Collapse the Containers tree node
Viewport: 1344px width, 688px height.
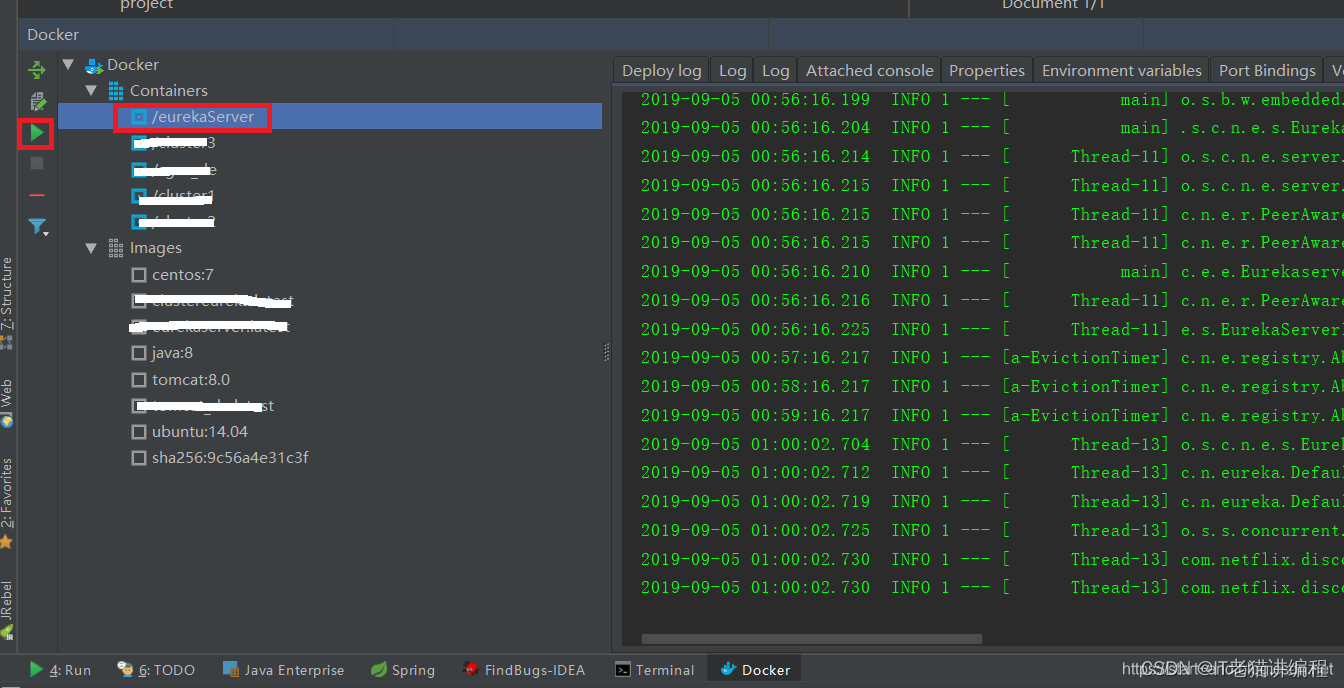[91, 91]
